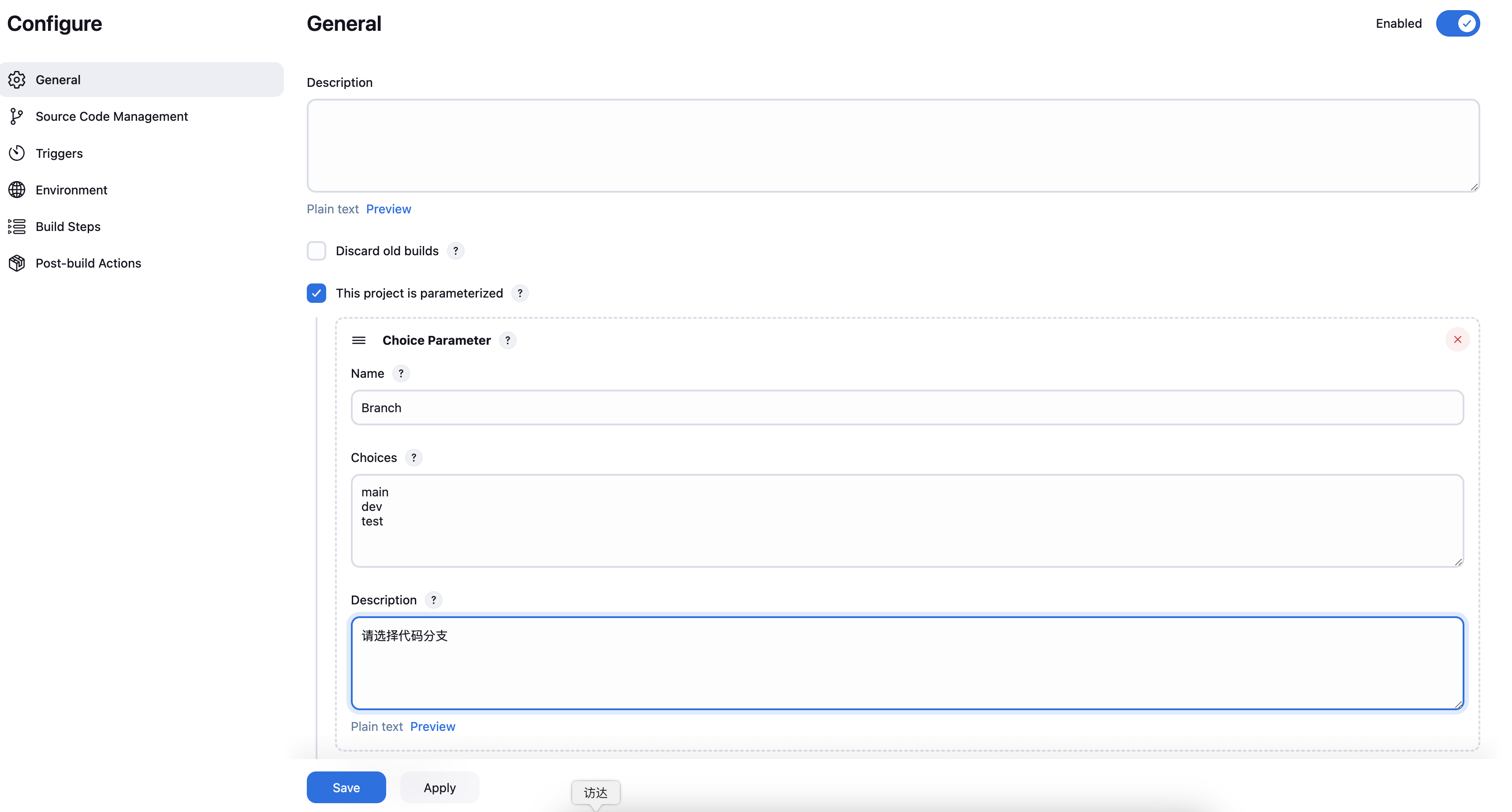Image resolution: width=1512 pixels, height=812 pixels.
Task: Click the Source Code Management branch icon
Action: coord(16,116)
